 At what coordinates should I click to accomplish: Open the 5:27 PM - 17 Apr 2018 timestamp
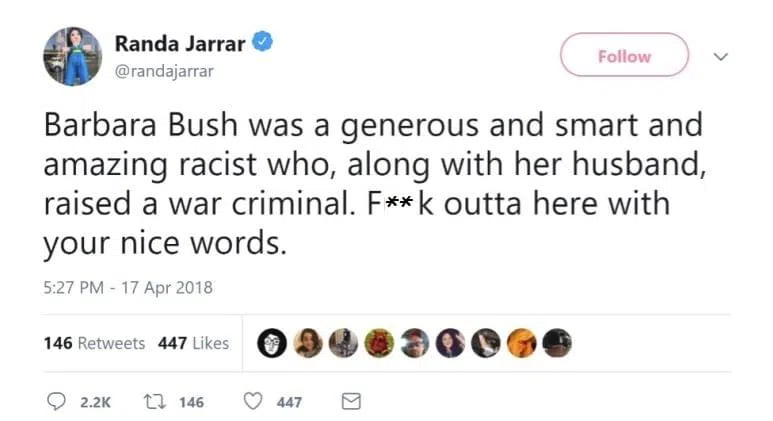tap(128, 288)
